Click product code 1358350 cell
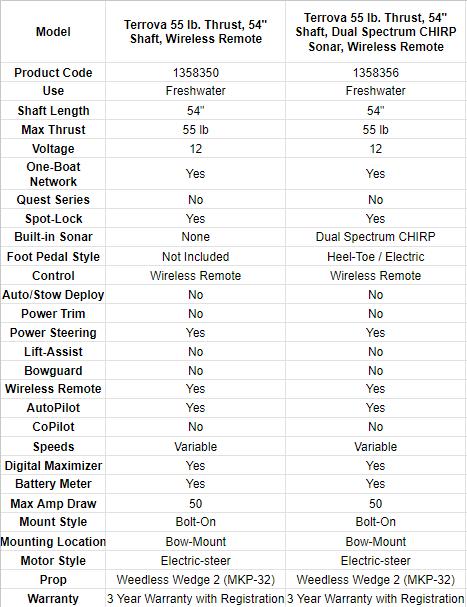This screenshot has height=607, width=467. [x=196, y=72]
